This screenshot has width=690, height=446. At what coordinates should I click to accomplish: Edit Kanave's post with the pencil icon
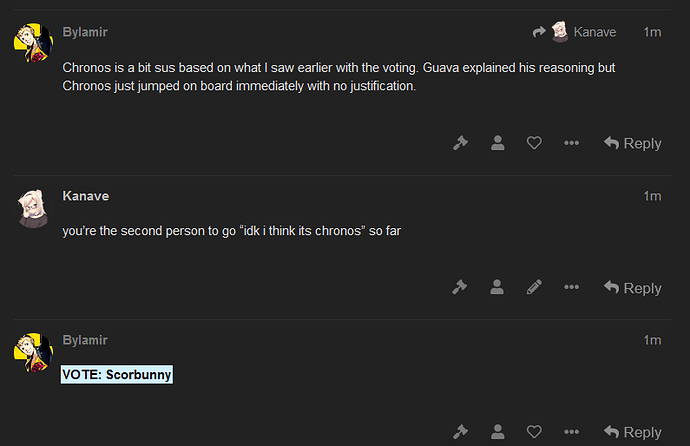534,287
